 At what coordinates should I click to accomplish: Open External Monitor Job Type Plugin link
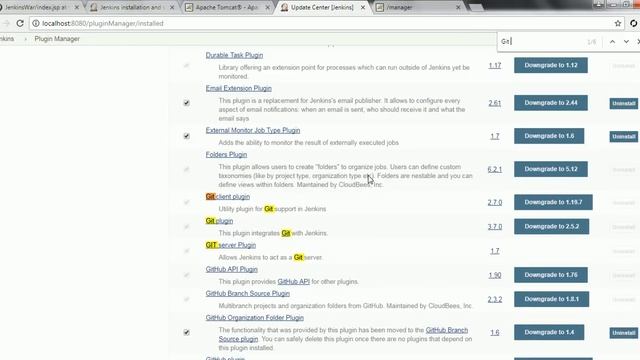pos(253,130)
